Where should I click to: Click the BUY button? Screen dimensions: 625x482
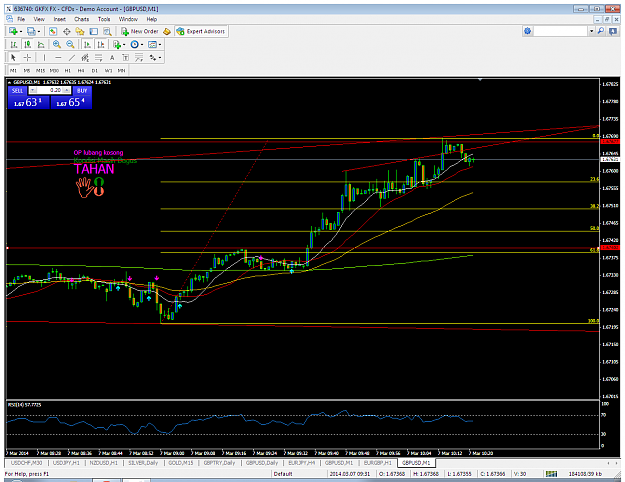click(x=82, y=90)
